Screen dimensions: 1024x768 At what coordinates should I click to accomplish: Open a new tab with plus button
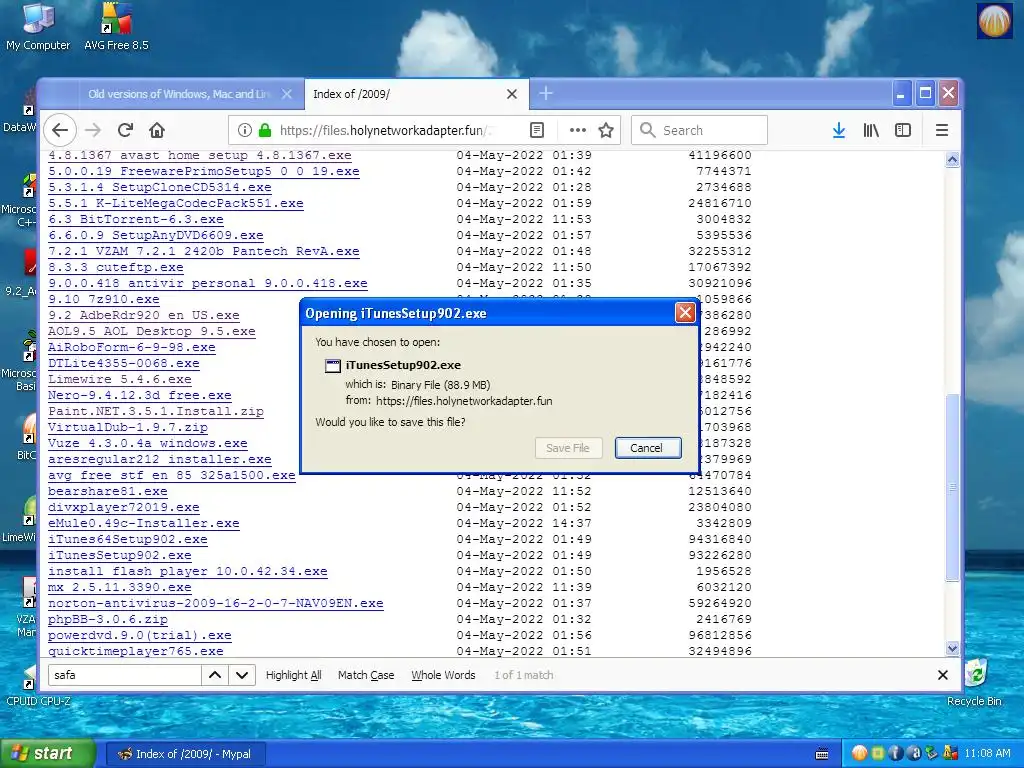coord(546,94)
